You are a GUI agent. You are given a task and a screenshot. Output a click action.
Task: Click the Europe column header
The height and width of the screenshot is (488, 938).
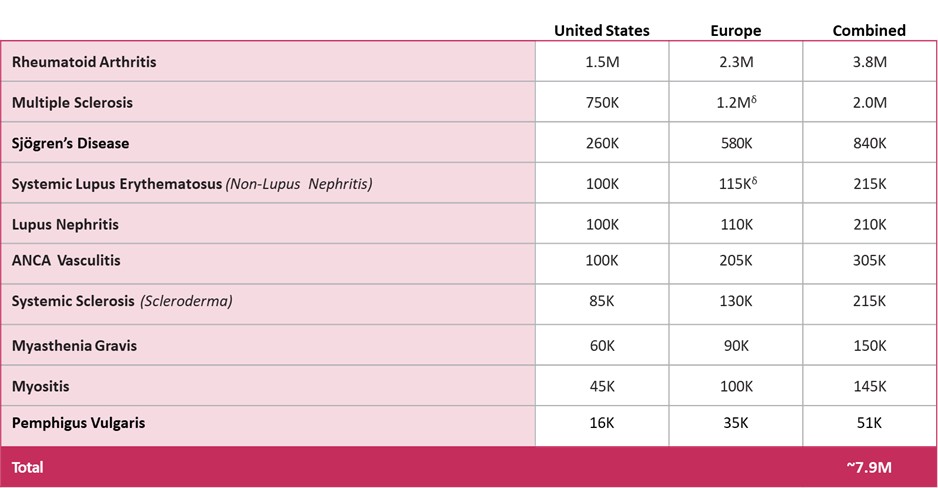click(735, 30)
